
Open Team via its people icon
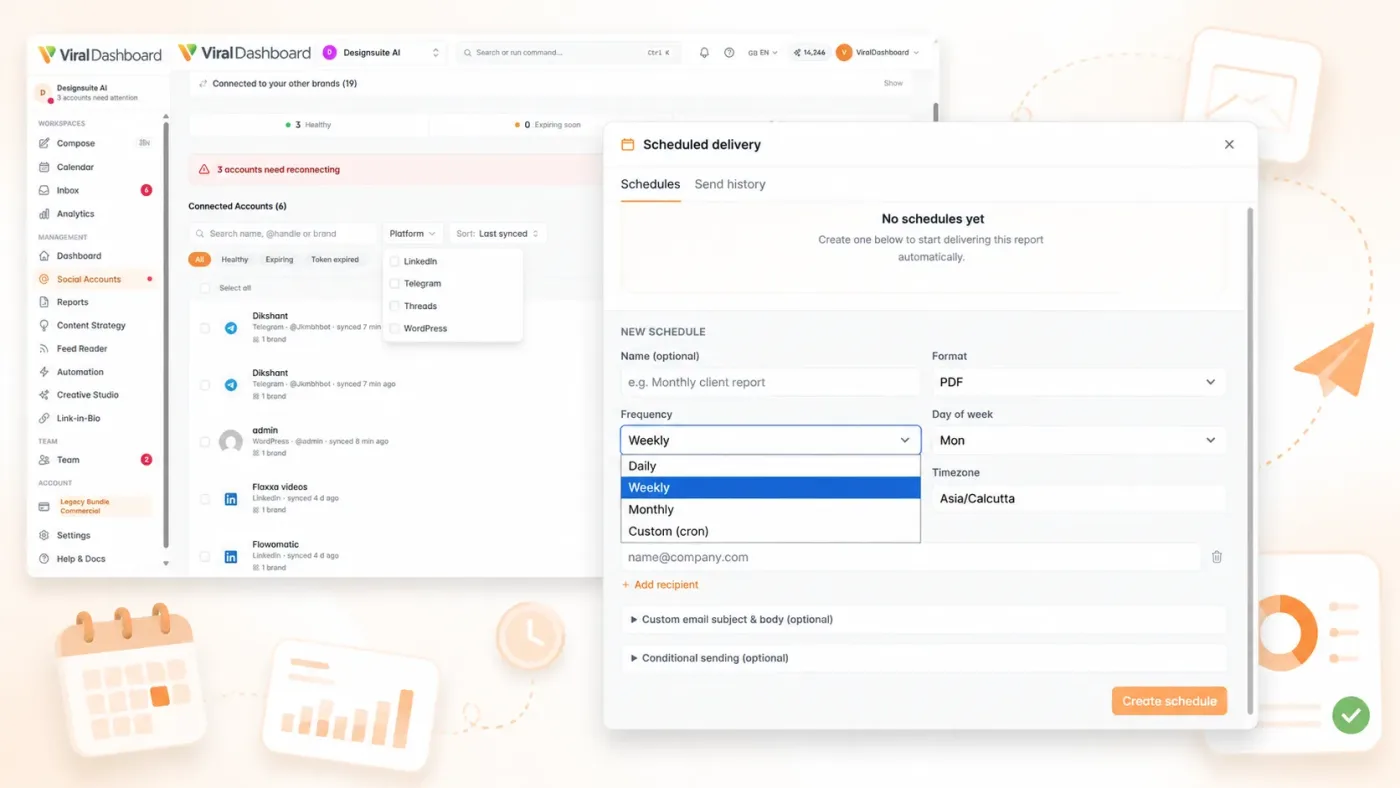(x=44, y=460)
